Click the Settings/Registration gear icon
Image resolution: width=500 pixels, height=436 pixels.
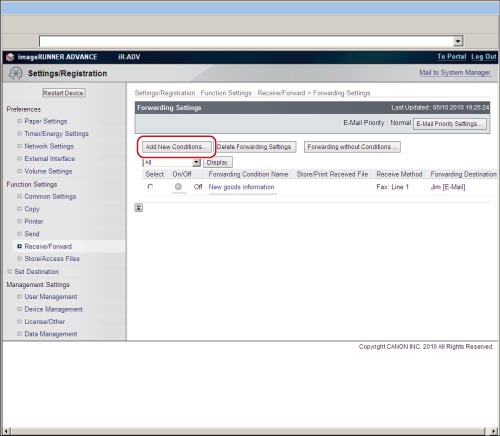click(15, 73)
